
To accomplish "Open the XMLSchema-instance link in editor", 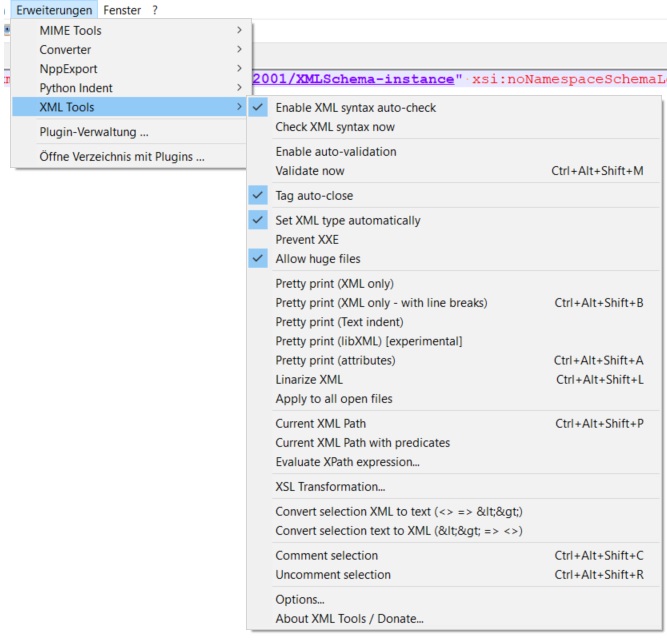I will [353, 79].
